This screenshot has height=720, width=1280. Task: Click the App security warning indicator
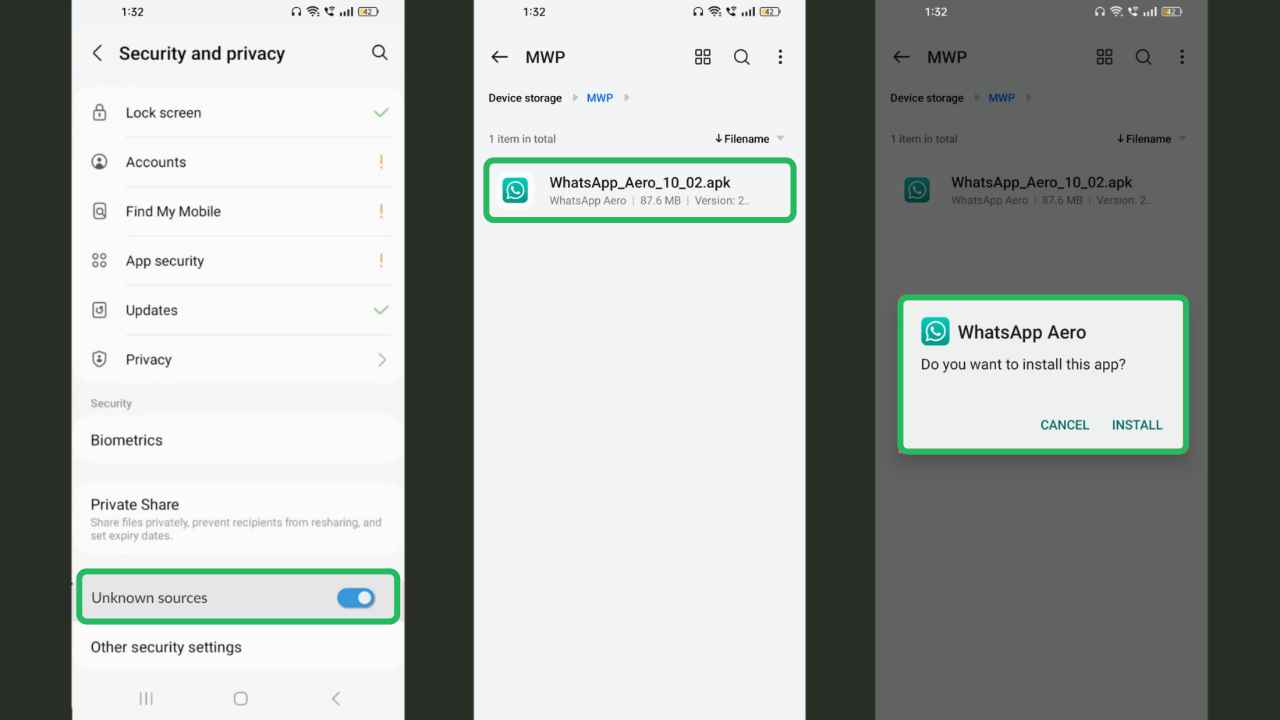[381, 261]
